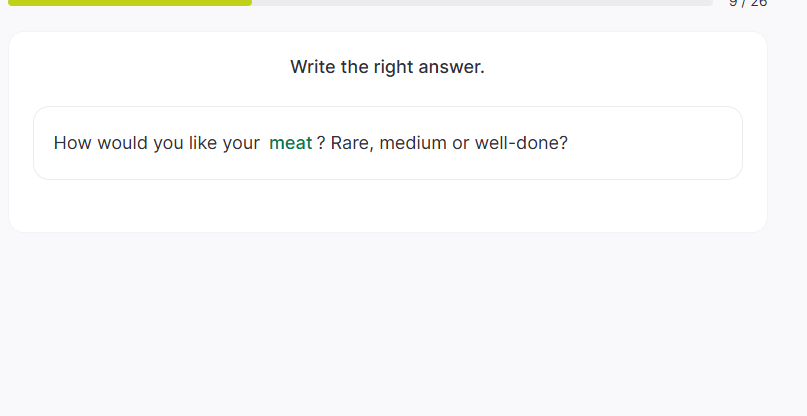Click the word 'or' in the sentence

click(x=460, y=143)
